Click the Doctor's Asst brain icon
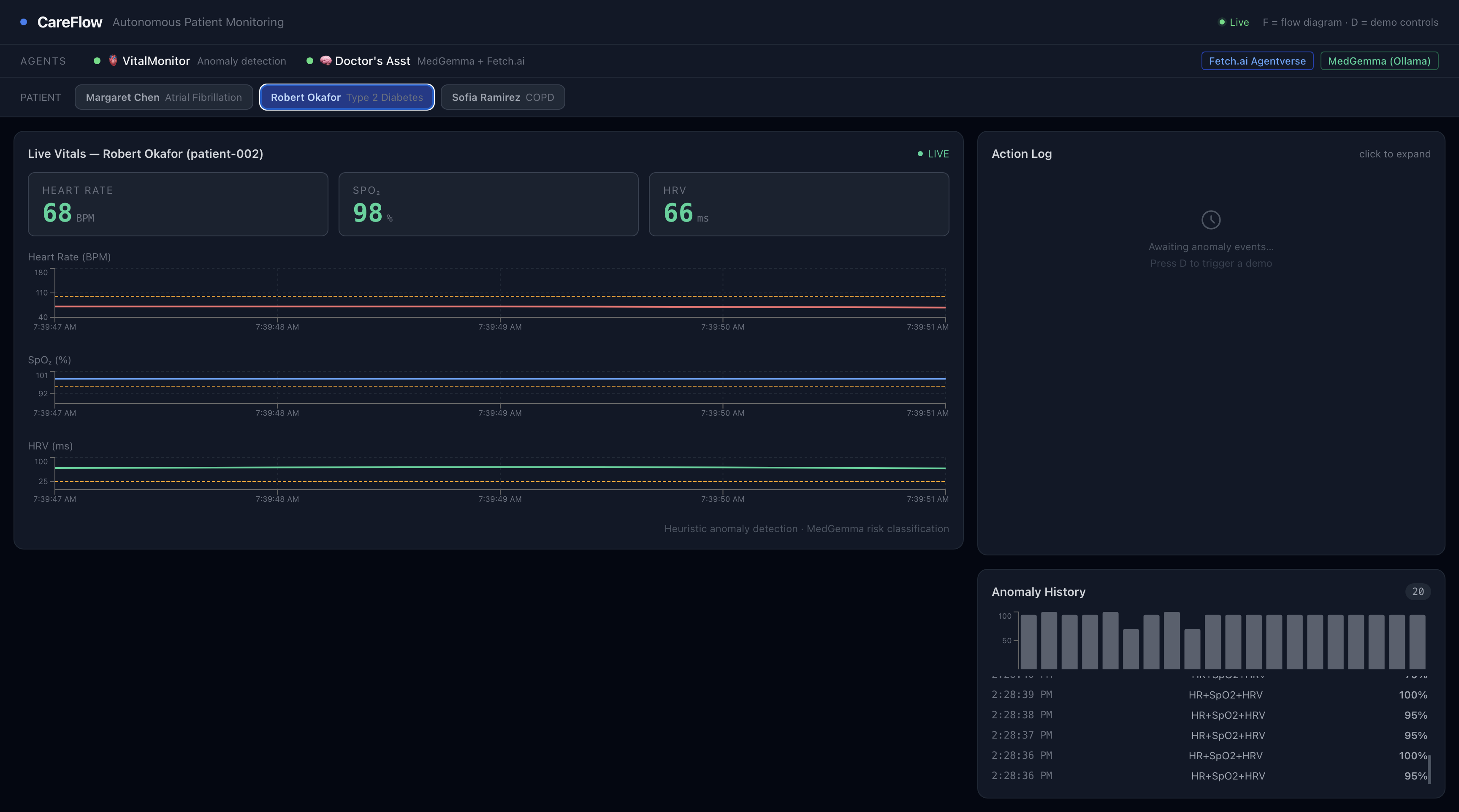Image resolution: width=1459 pixels, height=812 pixels. click(x=325, y=61)
